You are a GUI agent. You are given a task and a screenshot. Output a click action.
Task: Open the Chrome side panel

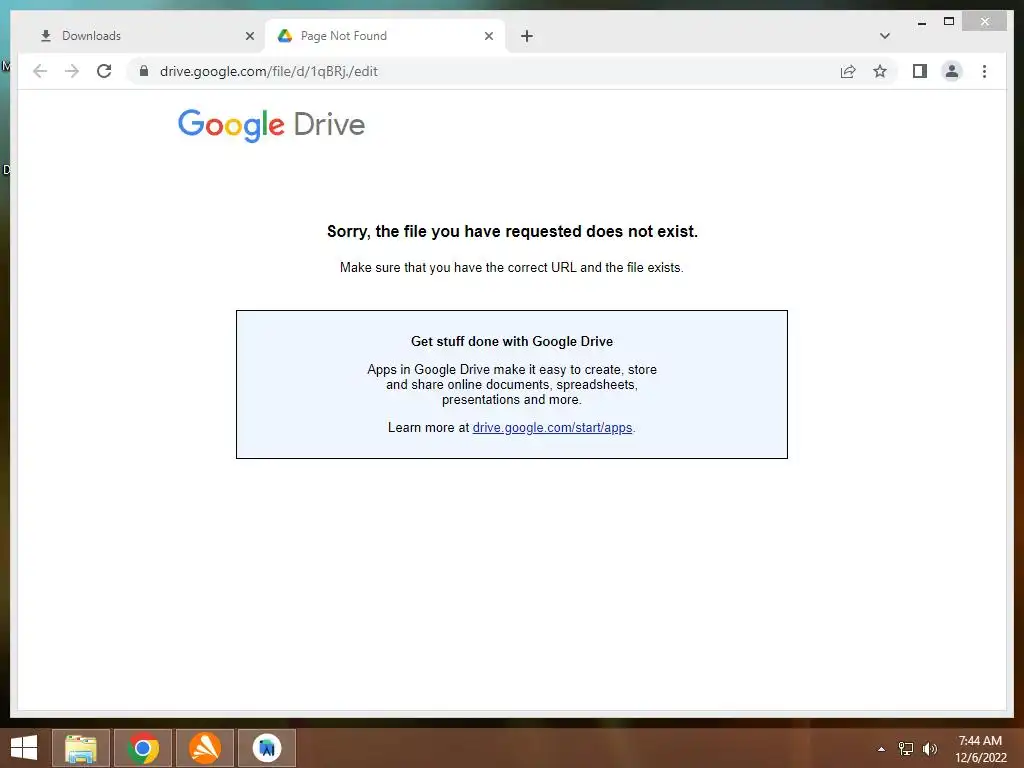point(920,71)
